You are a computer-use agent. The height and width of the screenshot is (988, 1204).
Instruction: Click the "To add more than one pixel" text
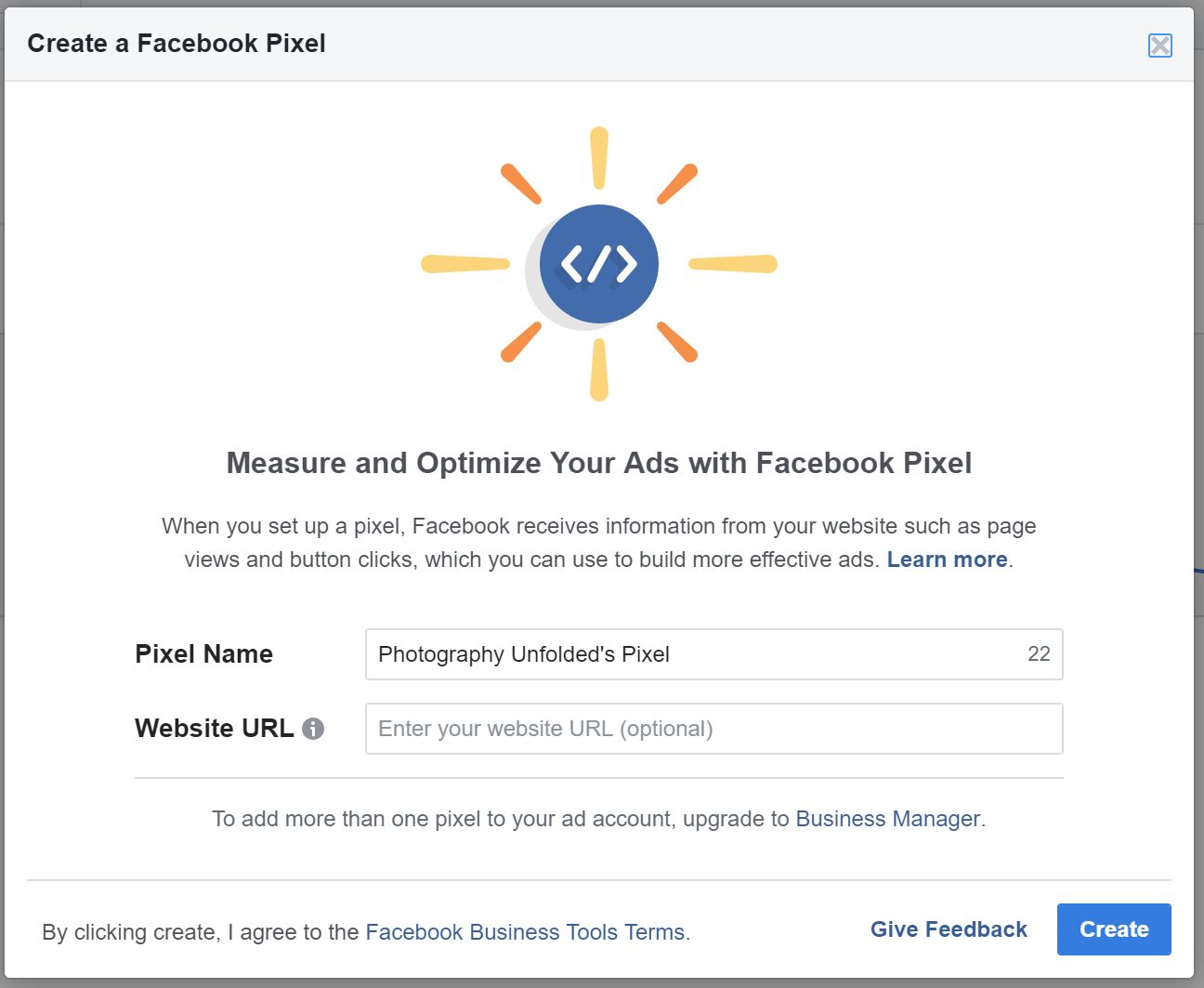[x=502, y=819]
